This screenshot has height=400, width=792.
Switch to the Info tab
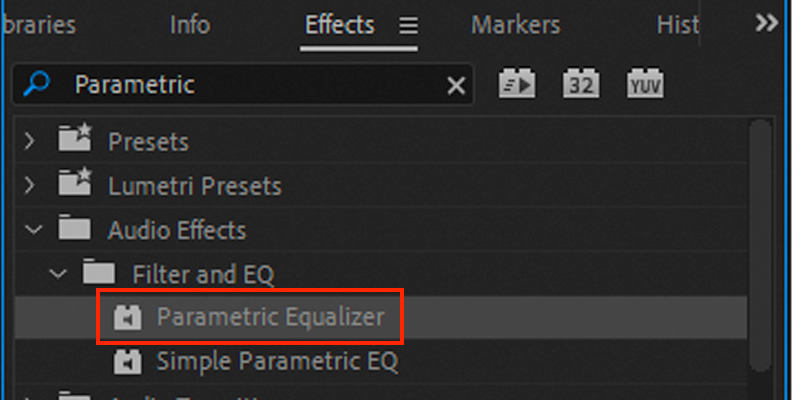(190, 25)
